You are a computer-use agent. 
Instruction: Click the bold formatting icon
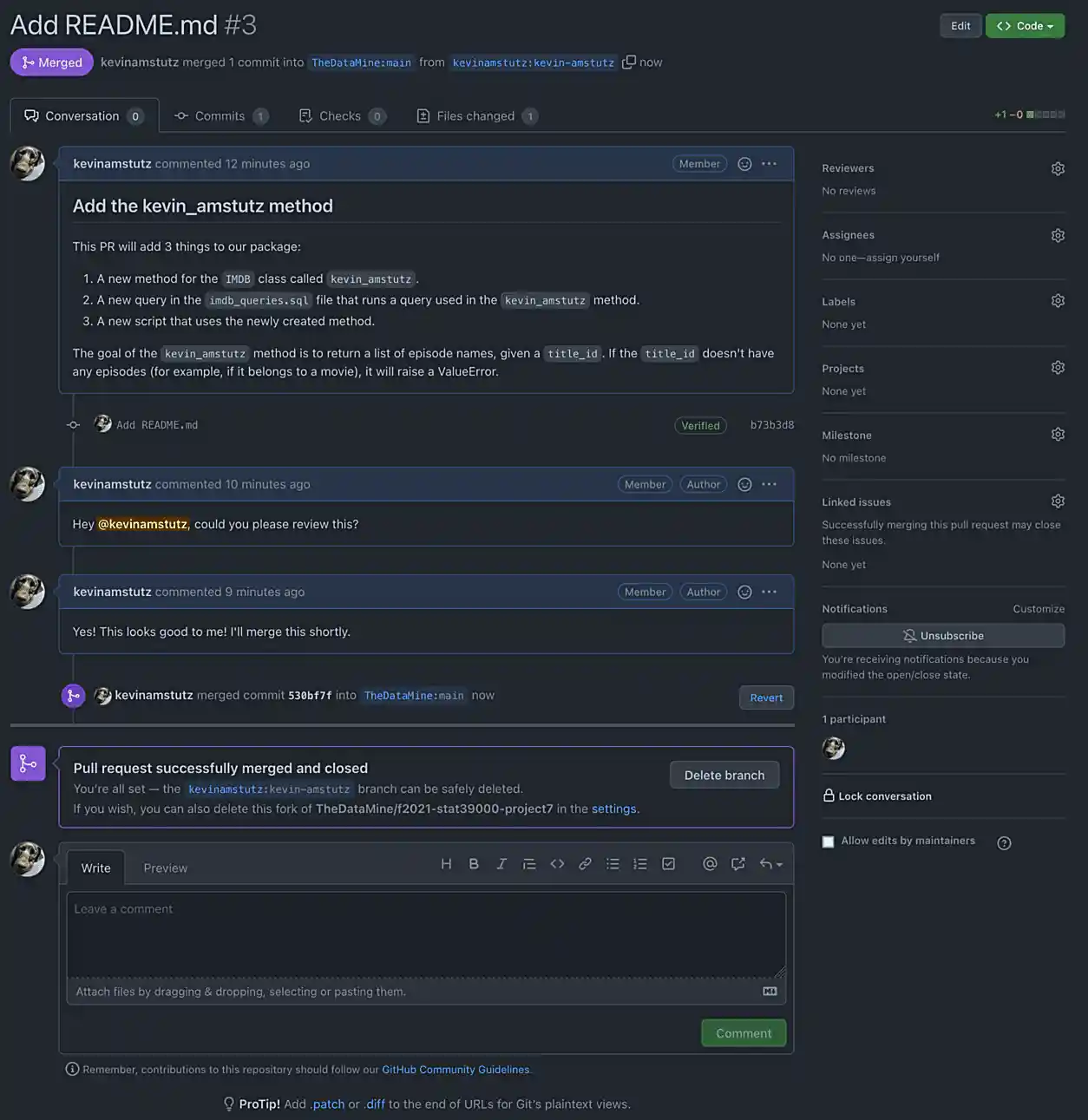474,864
